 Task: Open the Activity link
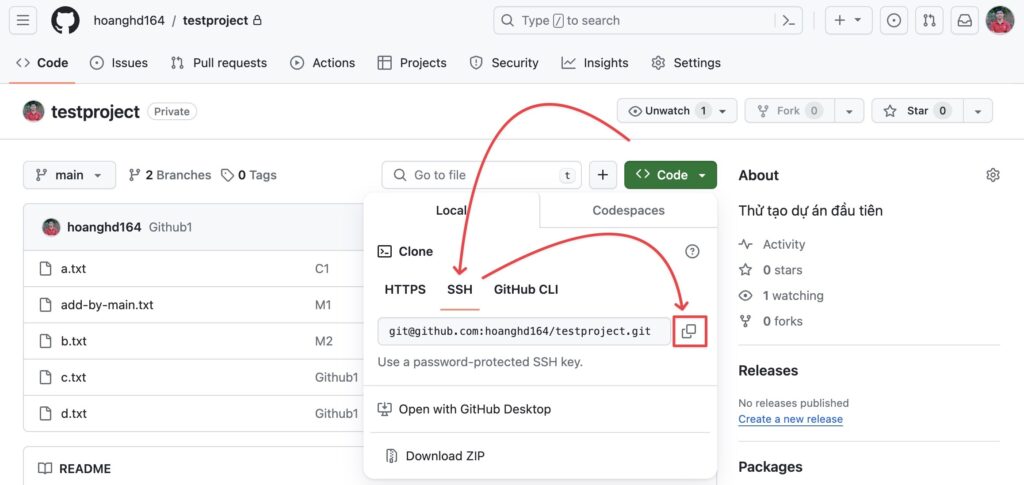click(772, 244)
